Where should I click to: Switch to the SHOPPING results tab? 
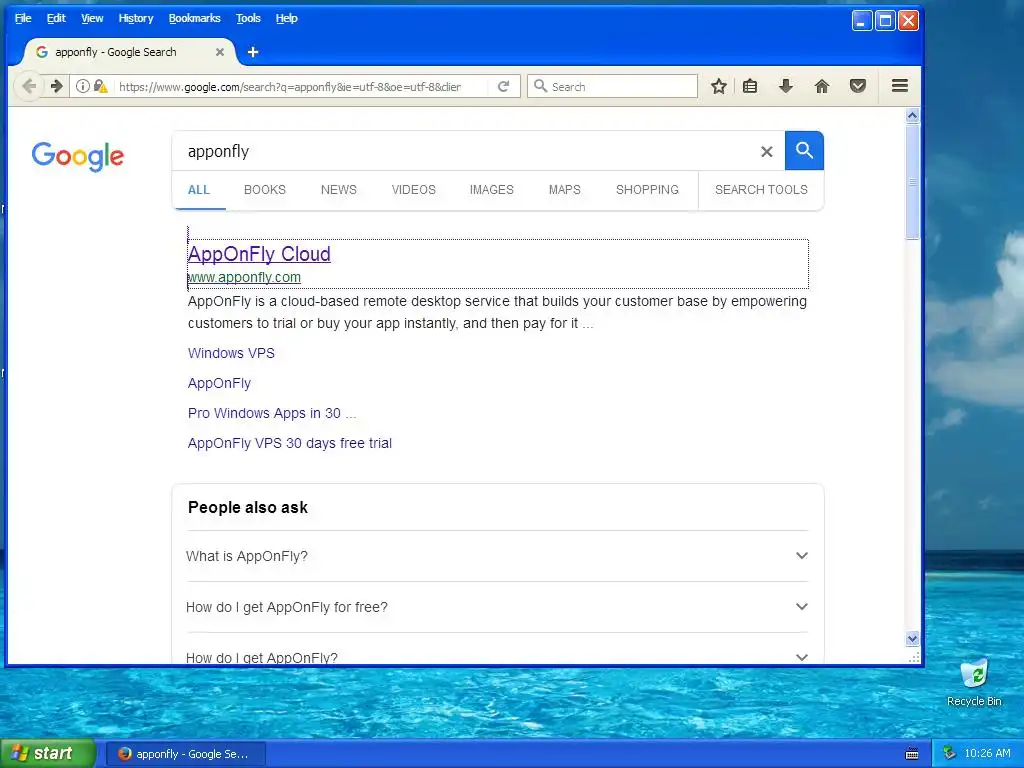point(647,190)
